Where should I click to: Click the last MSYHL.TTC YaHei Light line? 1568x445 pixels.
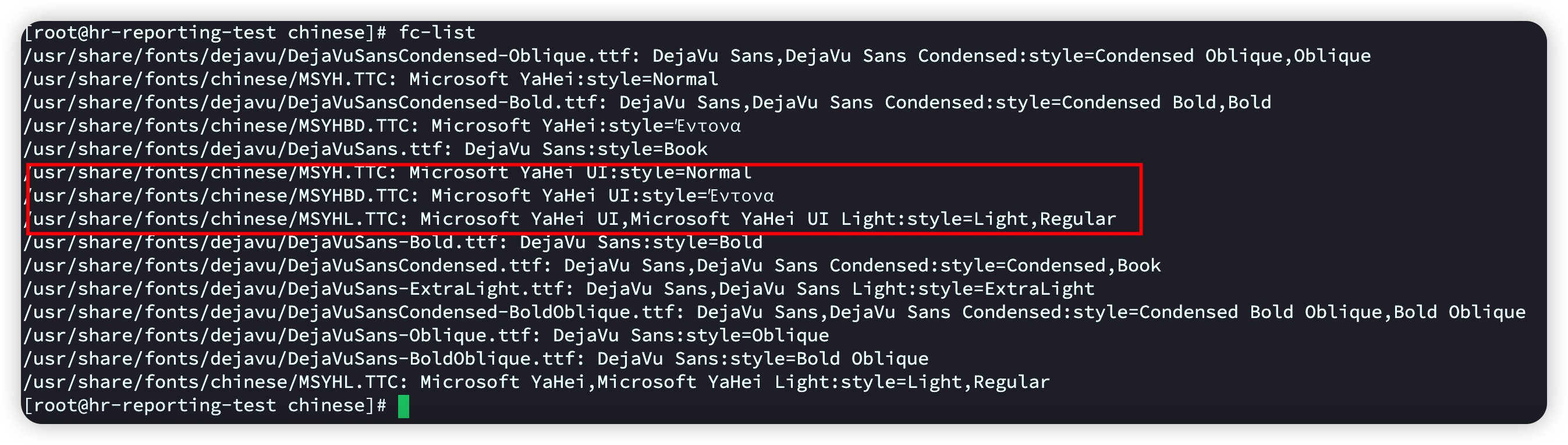coord(537,382)
